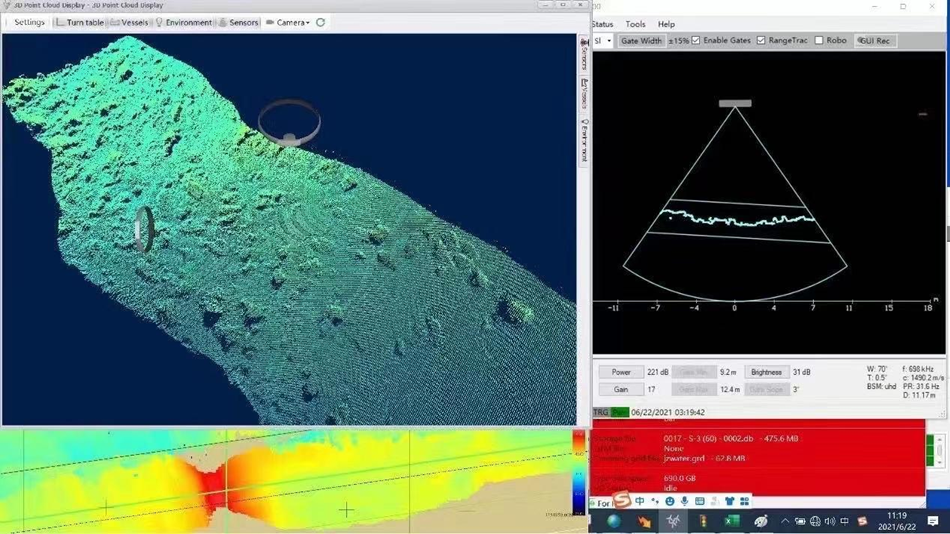Viewport: 950px width, 534px height.
Task: Show hidden system tray icons
Action: pyautogui.click(x=785, y=521)
